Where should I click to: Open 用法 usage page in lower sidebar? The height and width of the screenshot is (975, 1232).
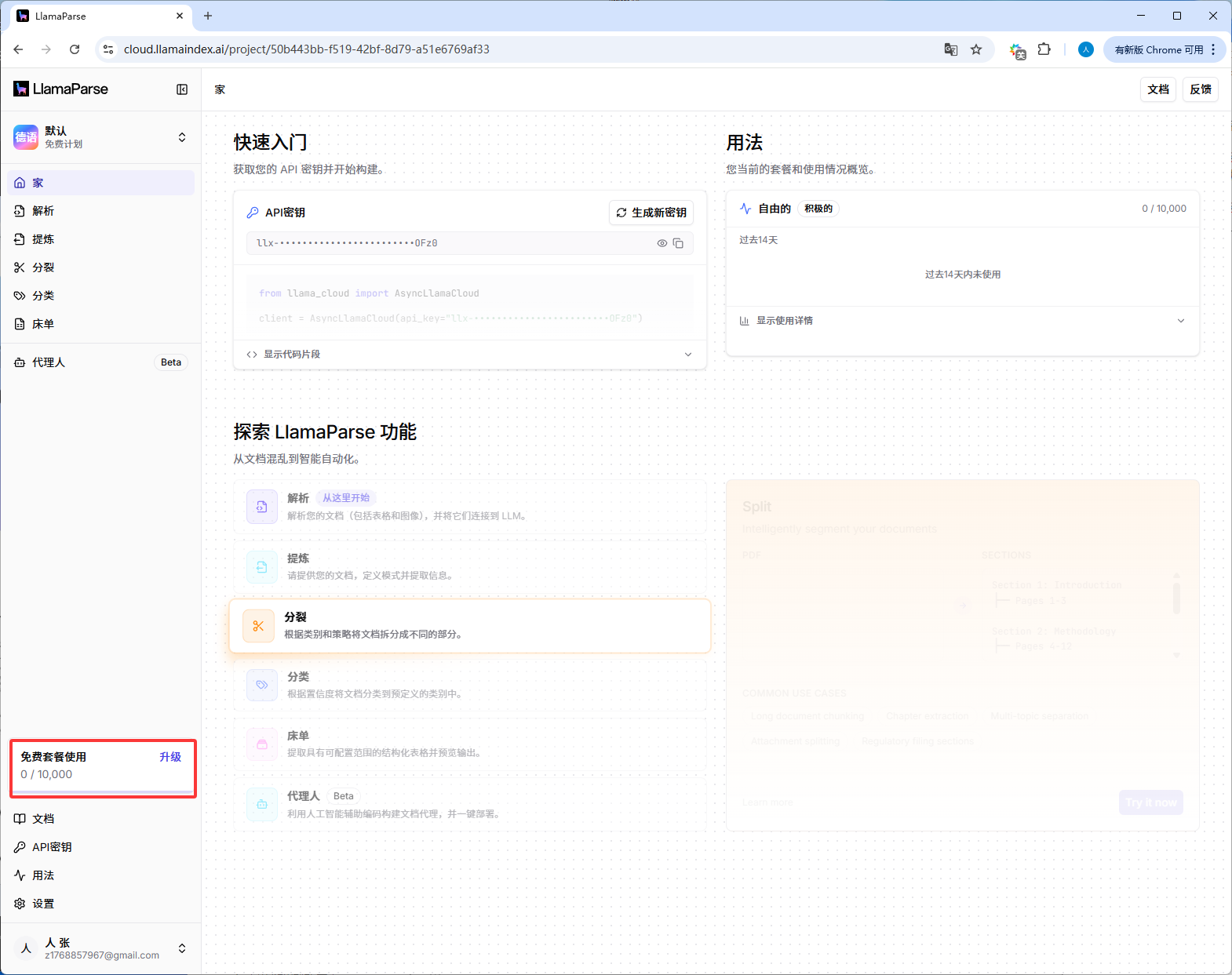[x=100, y=875]
